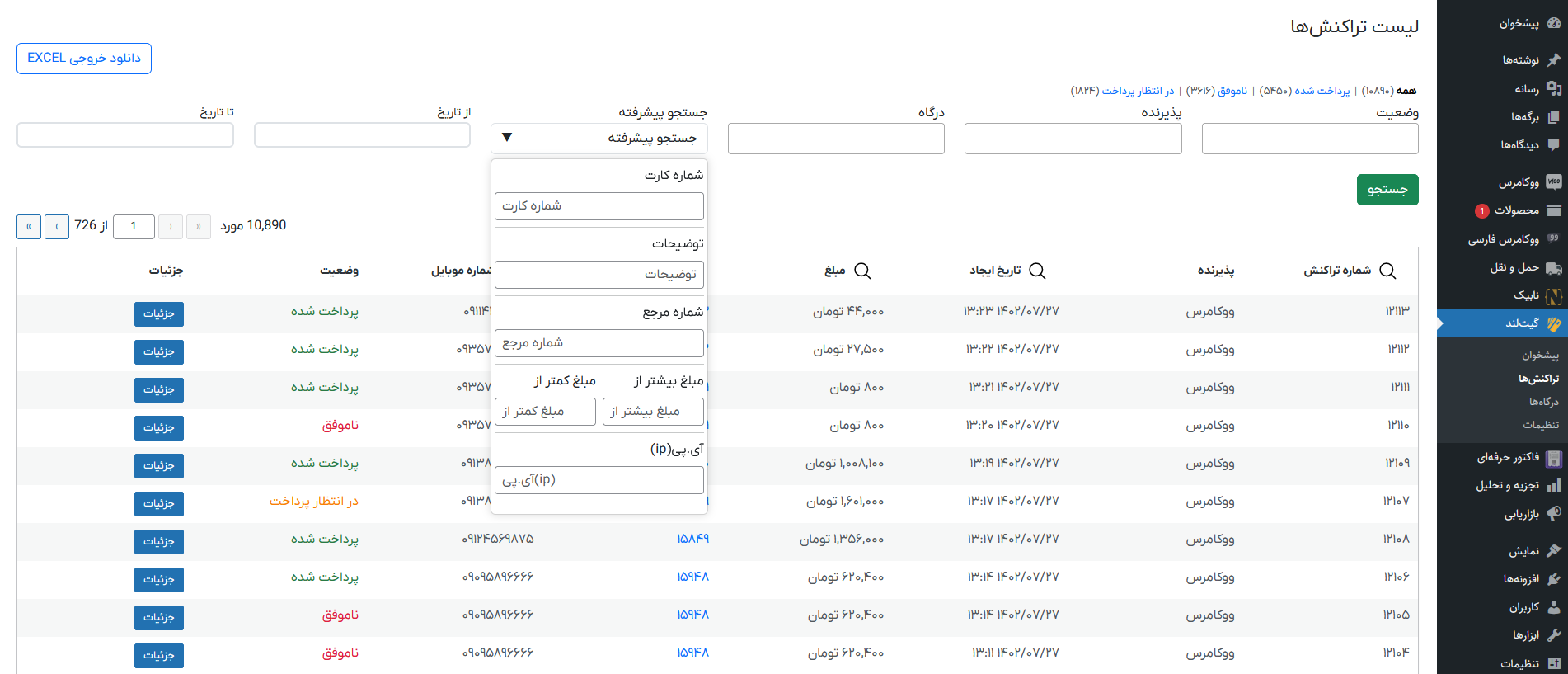Click the ووکامرس فارسی icon
1568x674 pixels.
point(1553,238)
